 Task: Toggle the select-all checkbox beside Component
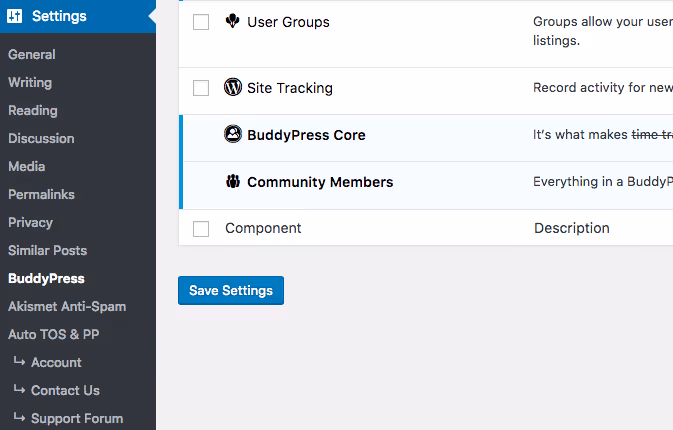click(x=201, y=229)
